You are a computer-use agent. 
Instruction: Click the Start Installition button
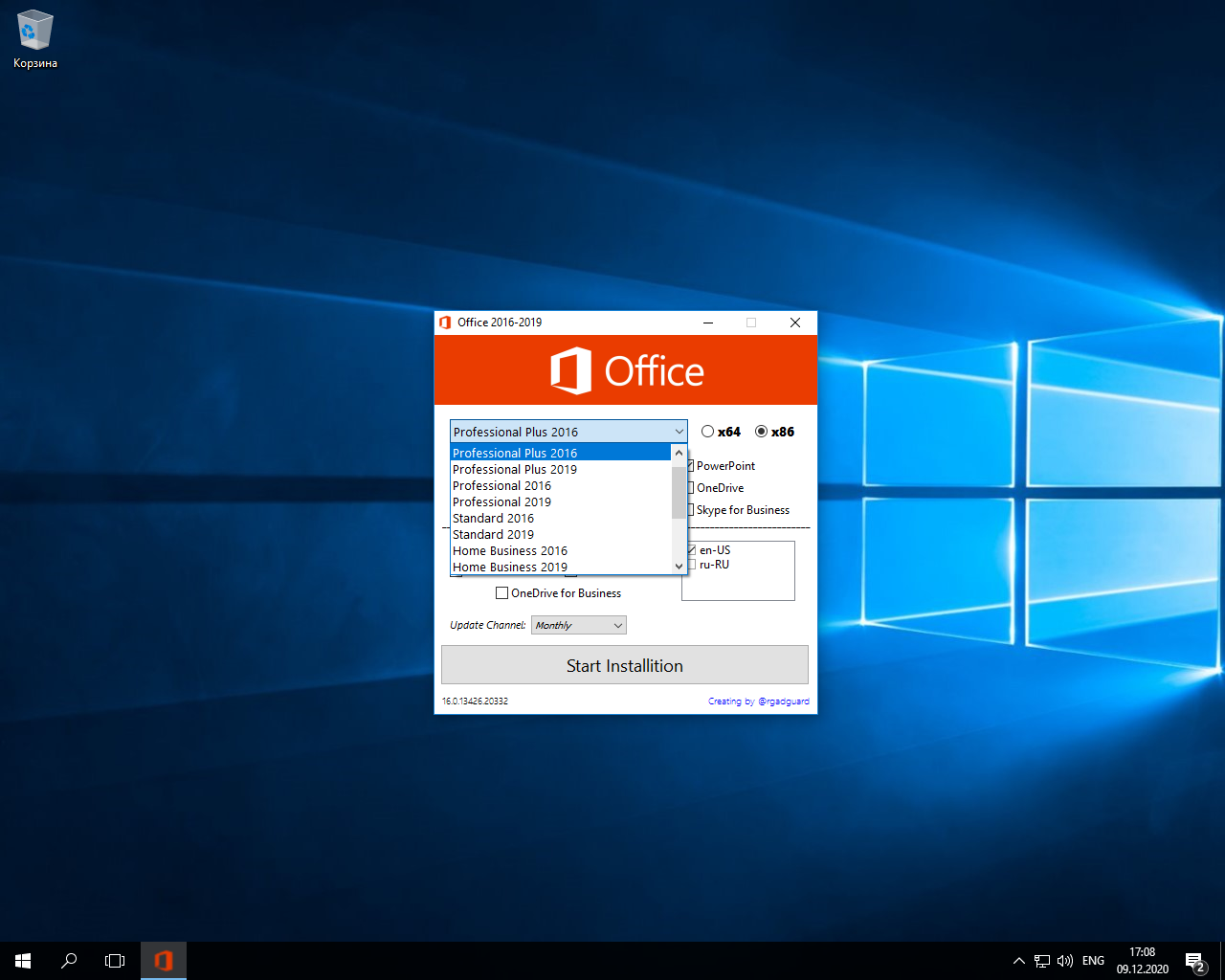click(x=625, y=665)
